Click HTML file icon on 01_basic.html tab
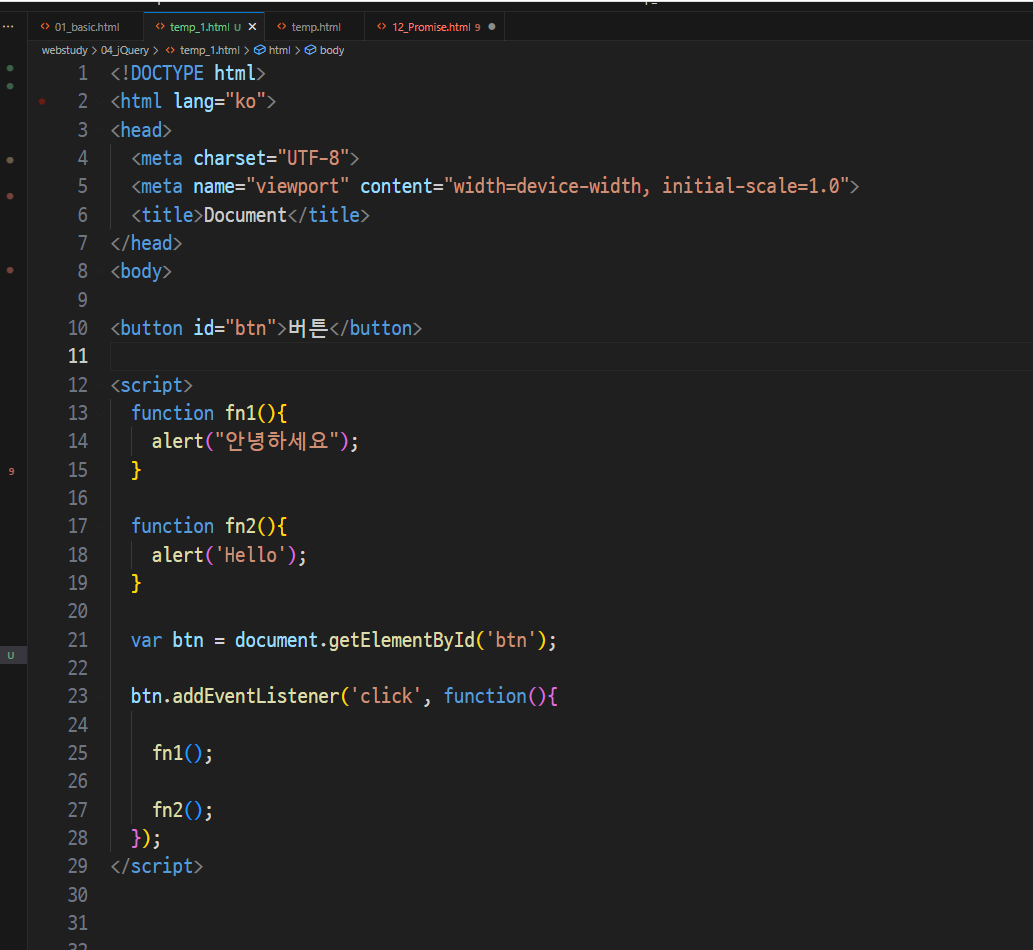This screenshot has width=1033, height=950. point(45,26)
